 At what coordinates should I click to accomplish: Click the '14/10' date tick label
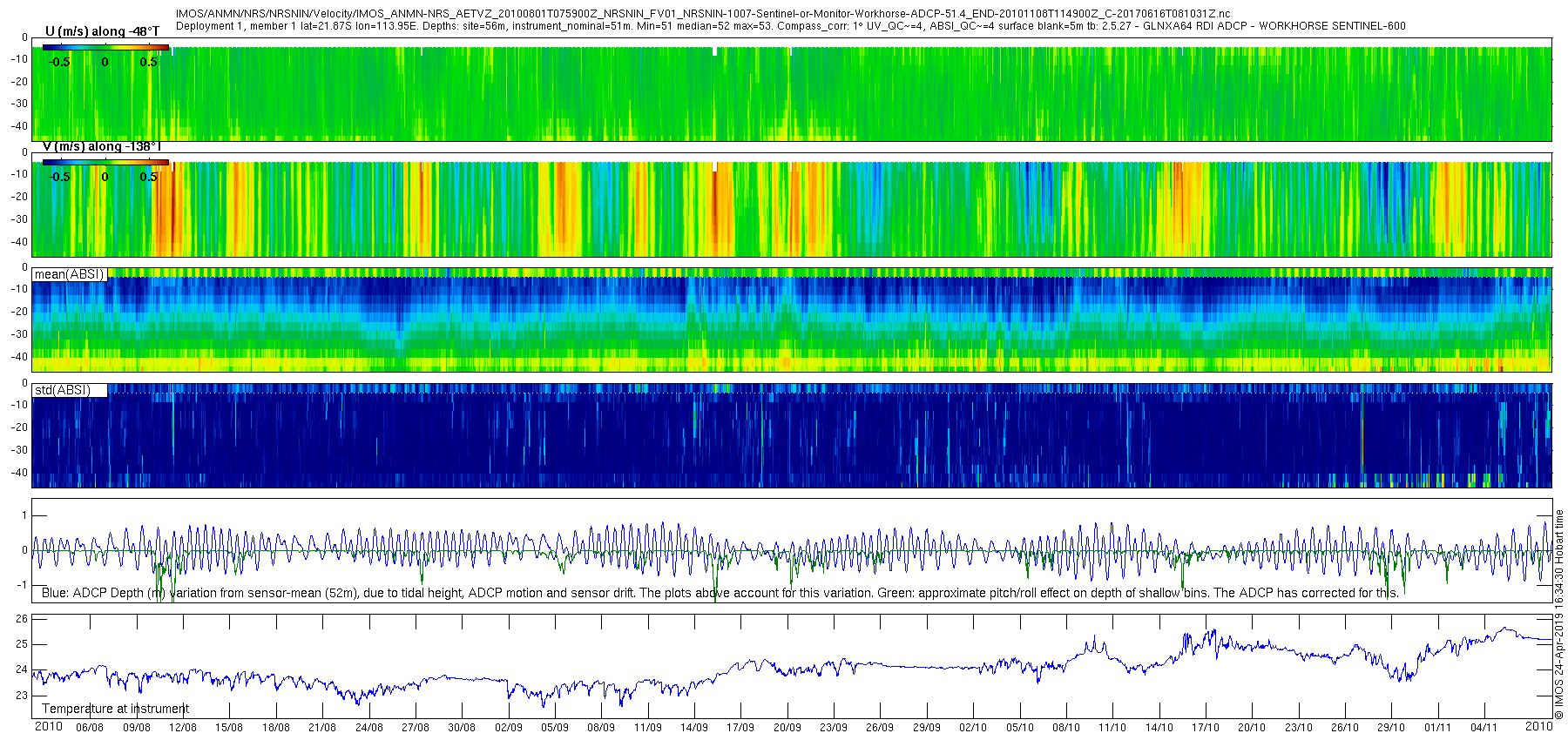(x=1159, y=728)
